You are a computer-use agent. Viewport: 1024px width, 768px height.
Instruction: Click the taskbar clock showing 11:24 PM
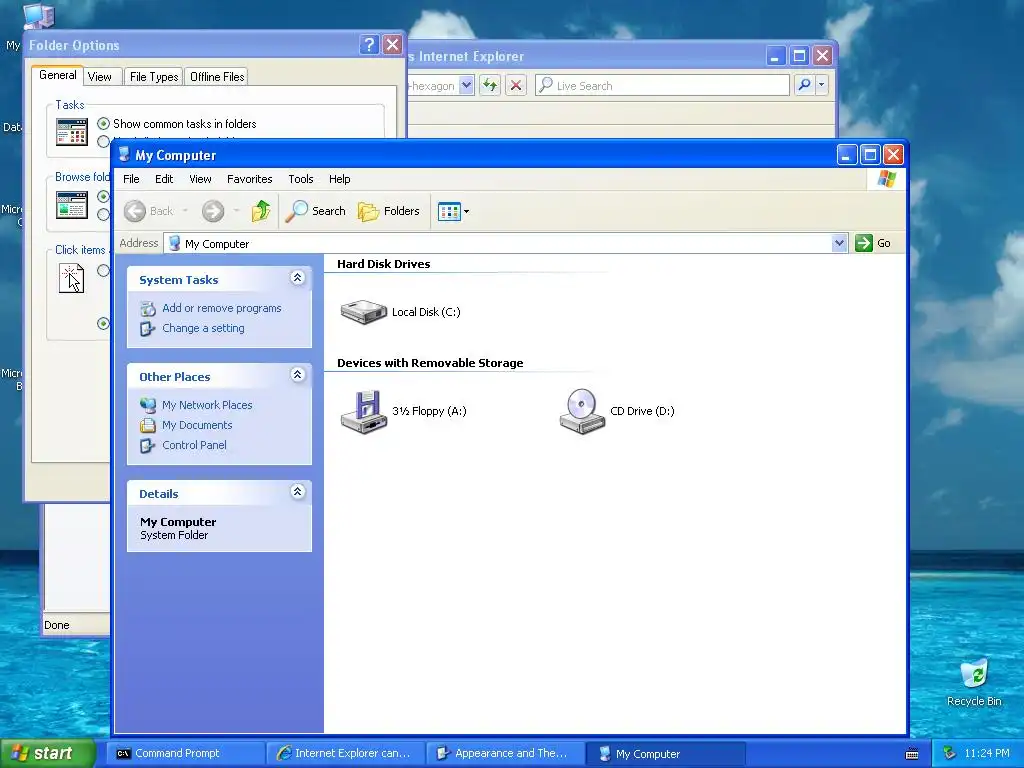point(987,754)
